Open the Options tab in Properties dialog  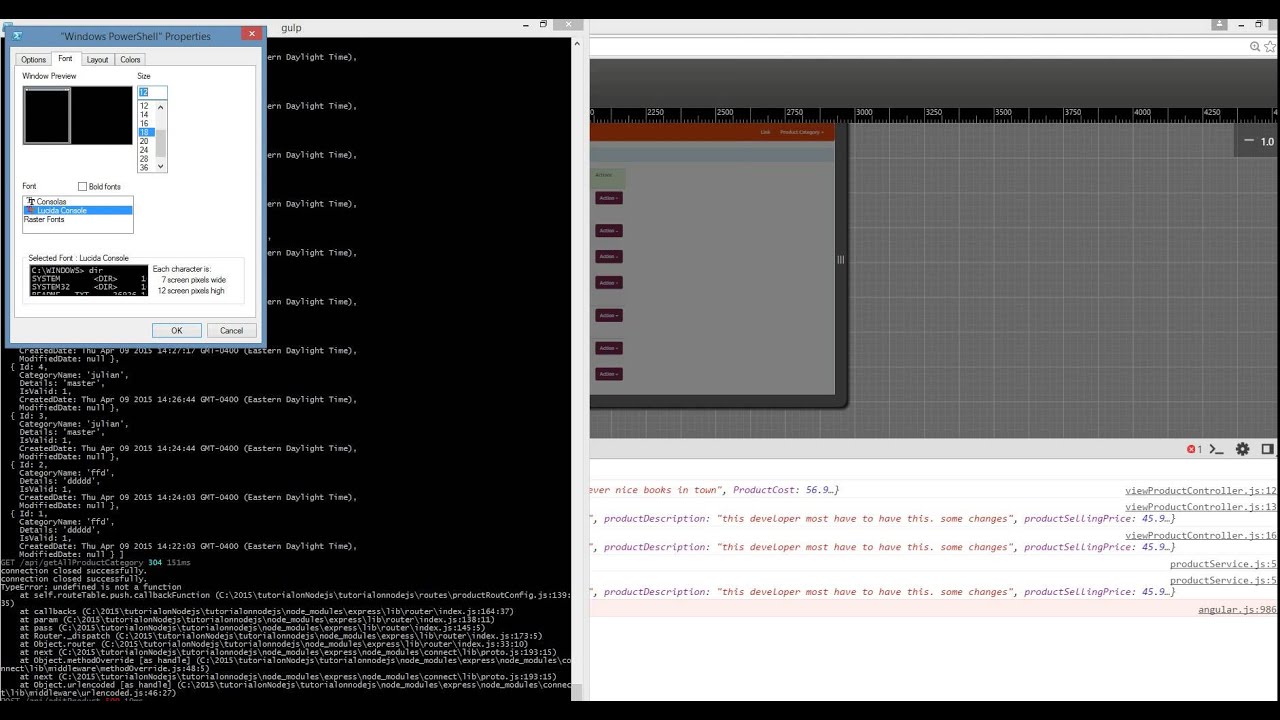point(34,60)
